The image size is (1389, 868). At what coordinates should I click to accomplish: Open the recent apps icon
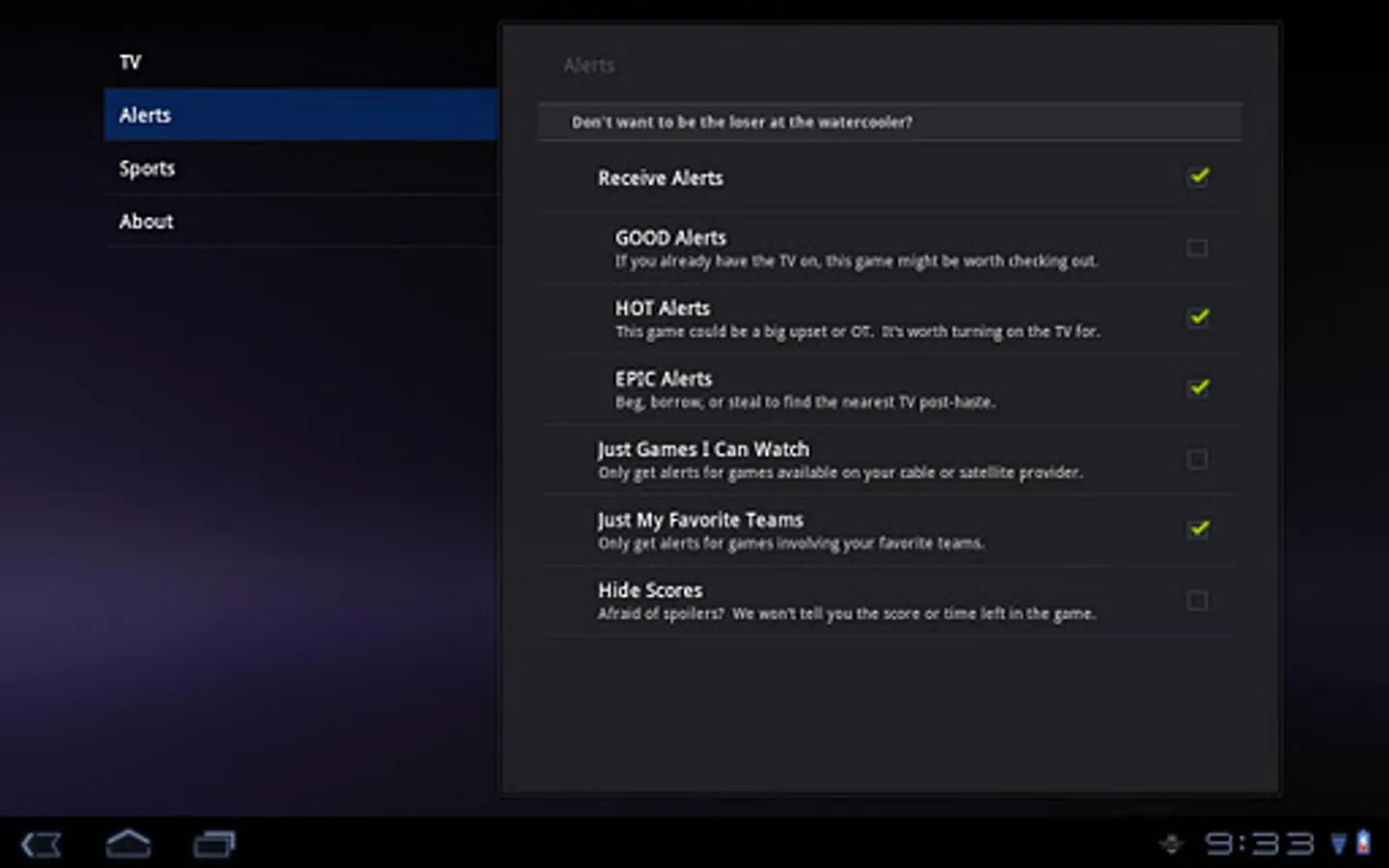click(214, 845)
